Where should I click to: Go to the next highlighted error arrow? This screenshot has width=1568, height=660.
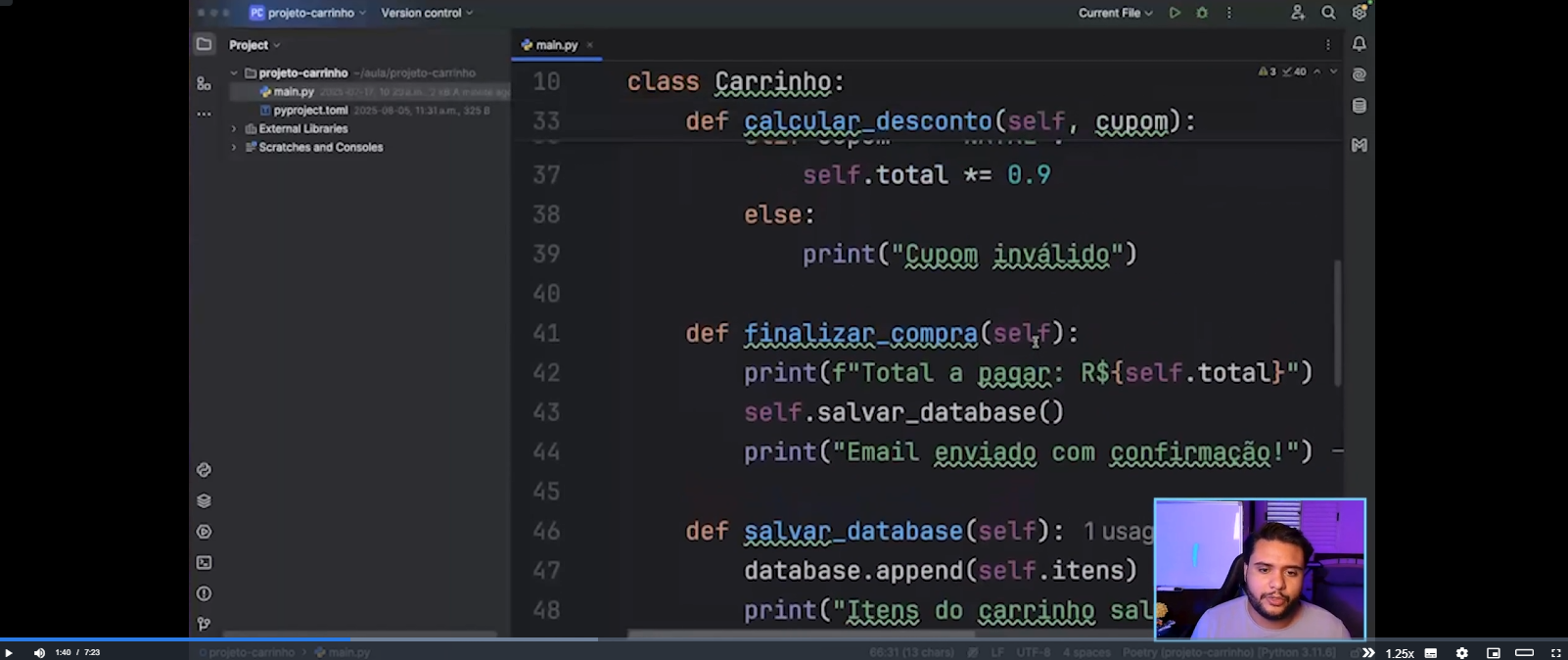point(1333,71)
